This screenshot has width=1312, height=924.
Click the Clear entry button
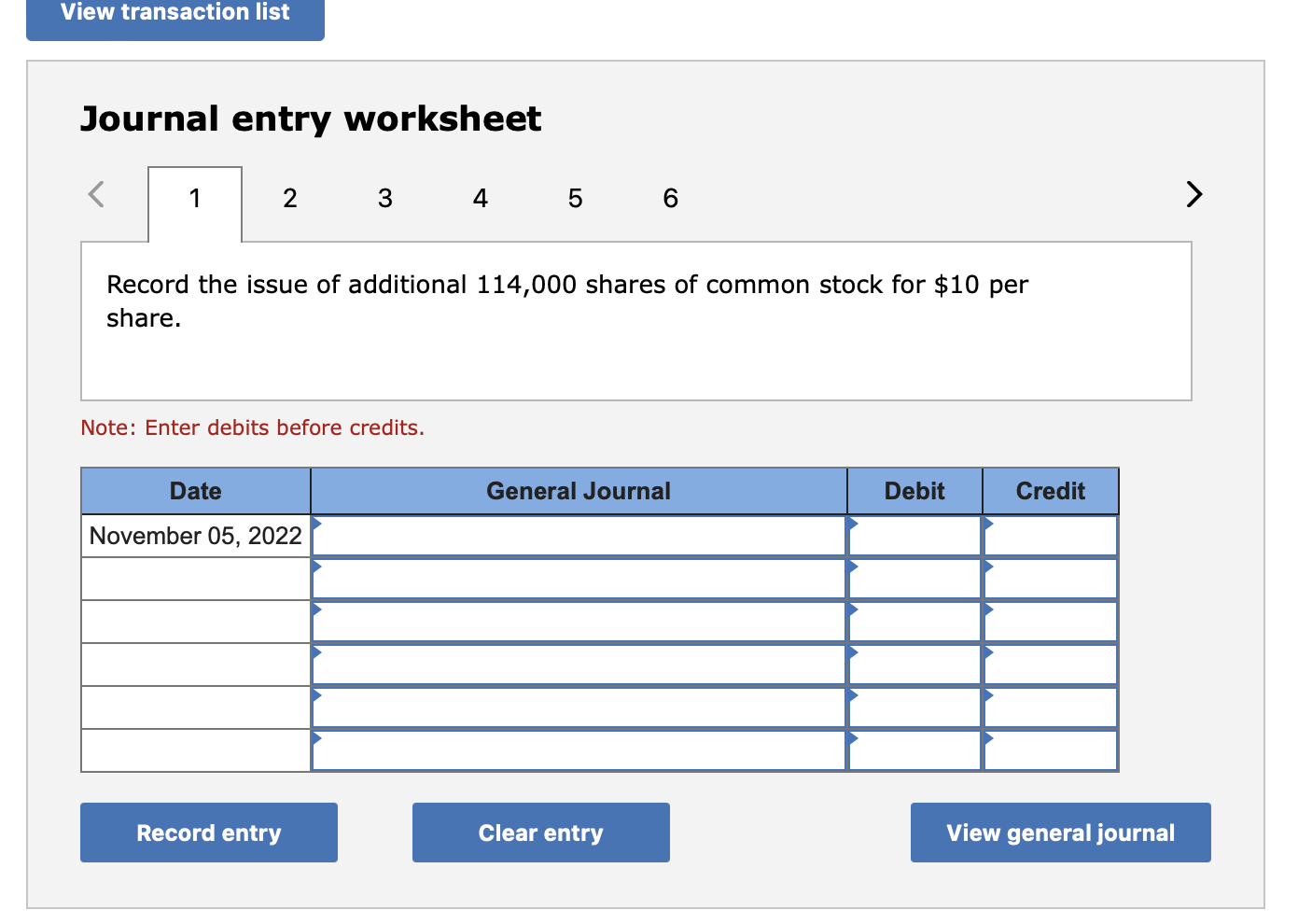(x=541, y=833)
